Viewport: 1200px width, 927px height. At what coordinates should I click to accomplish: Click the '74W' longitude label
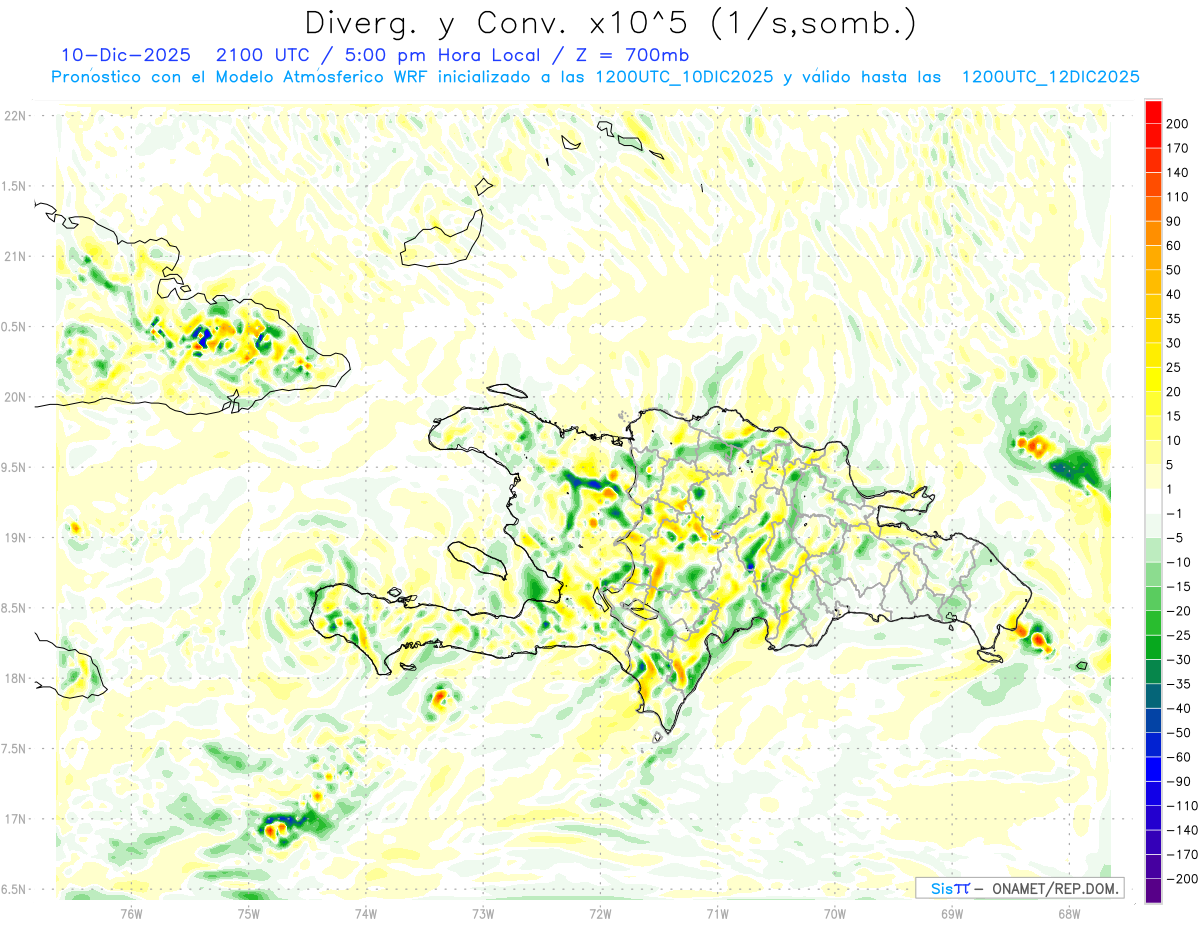click(x=366, y=913)
